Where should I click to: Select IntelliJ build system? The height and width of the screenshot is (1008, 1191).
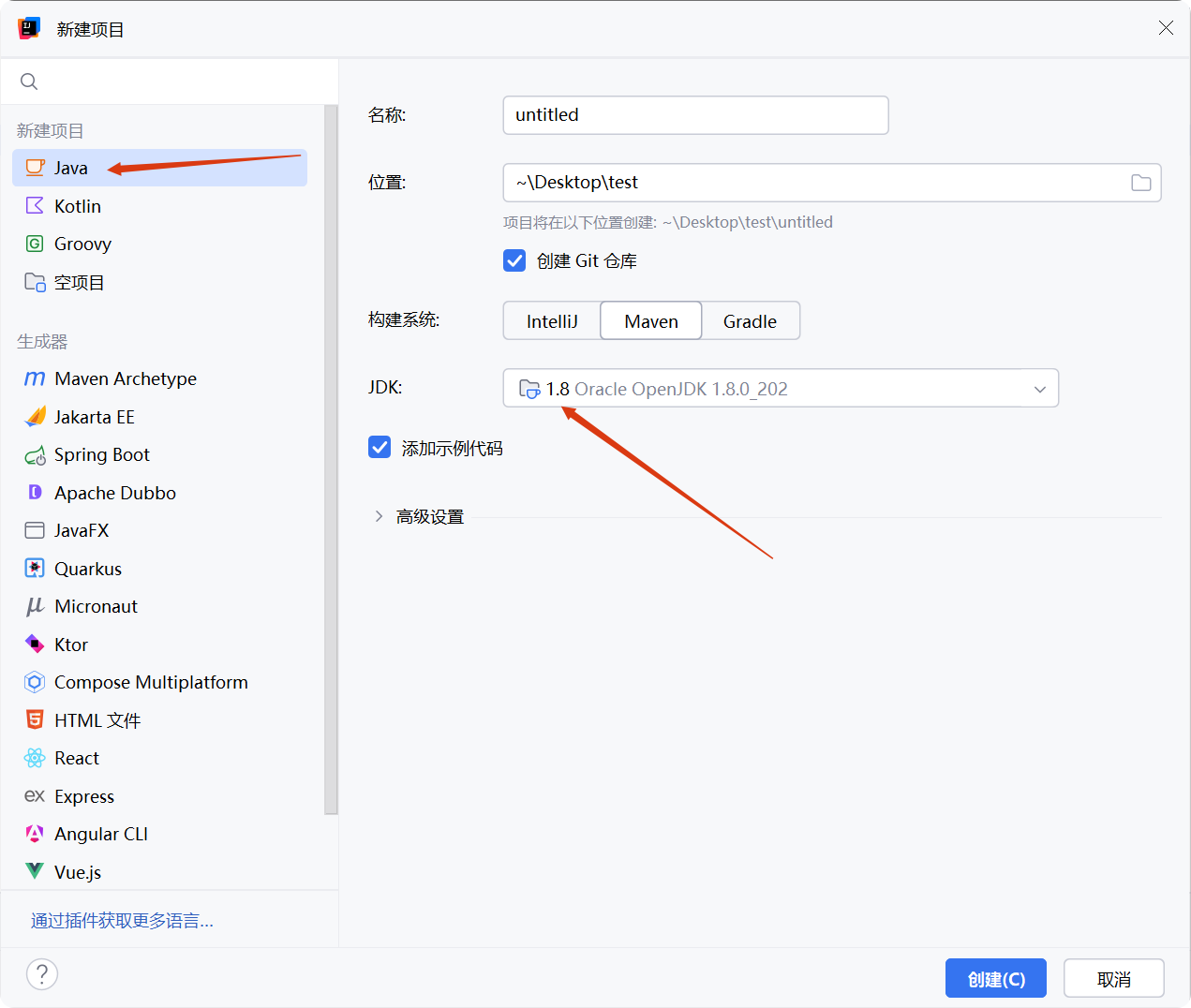point(552,320)
